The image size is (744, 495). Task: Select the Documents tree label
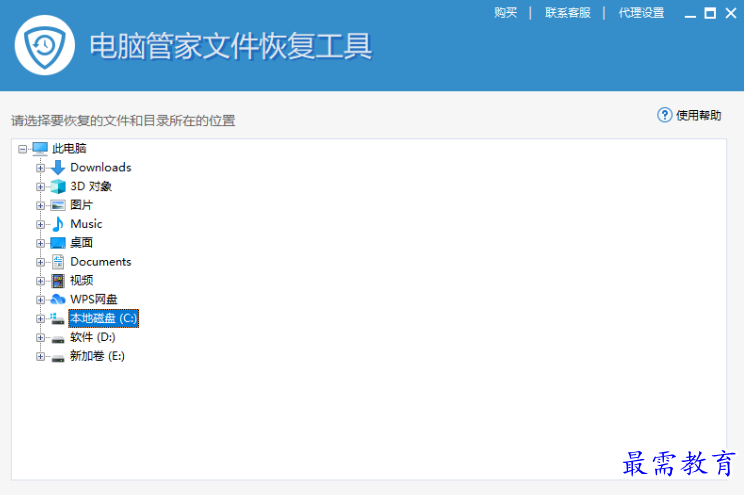[101, 262]
